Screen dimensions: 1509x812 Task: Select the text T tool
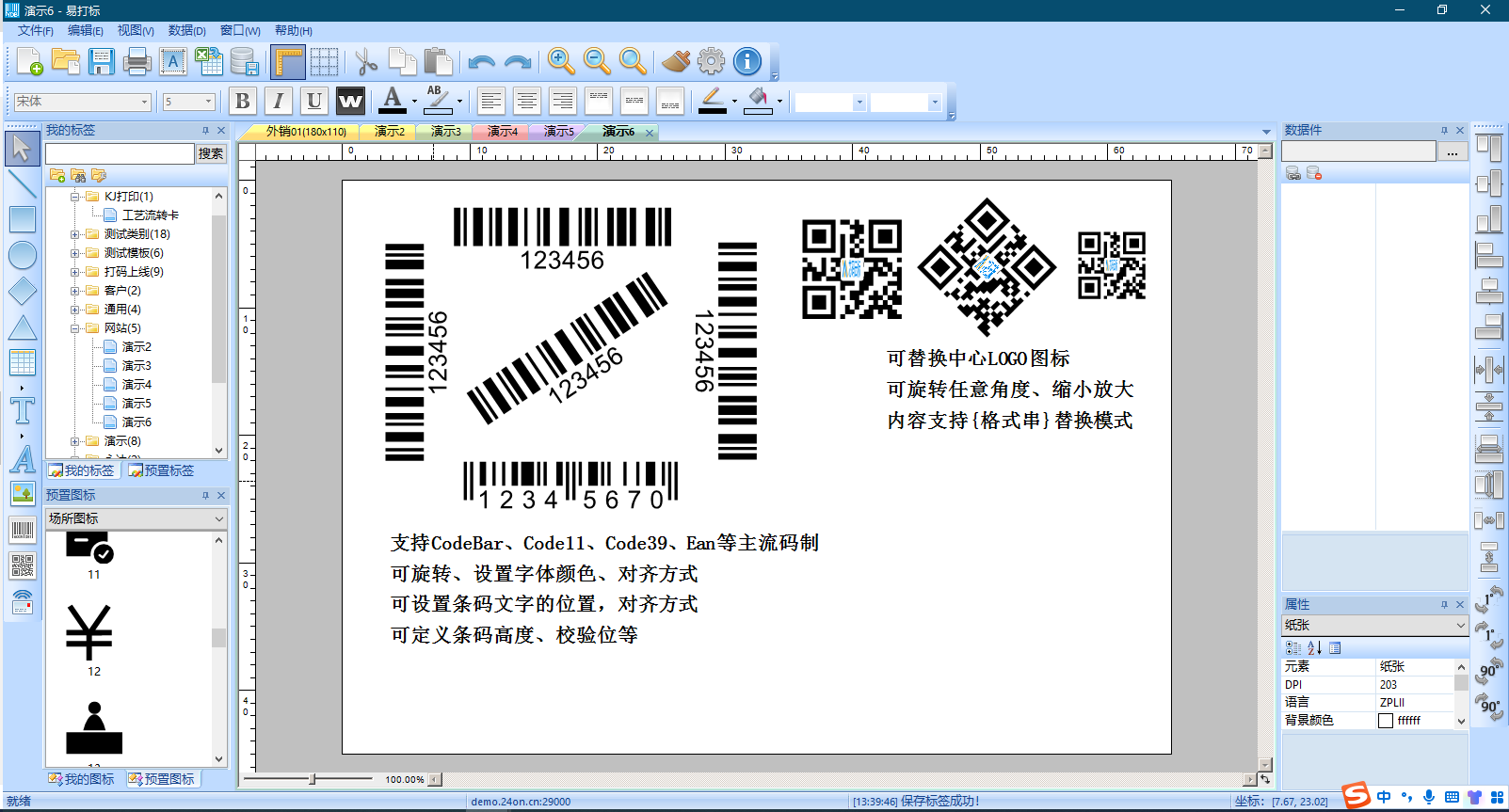[x=22, y=411]
